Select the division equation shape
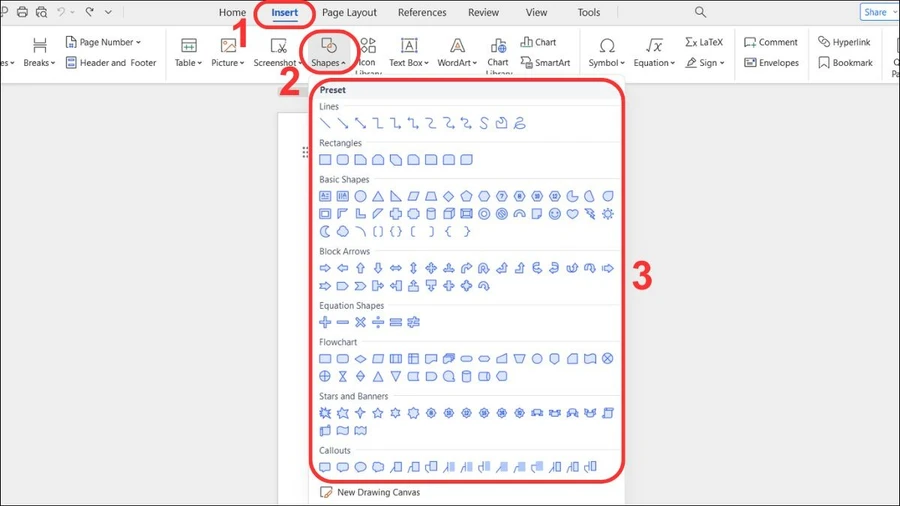The width and height of the screenshot is (900, 506). (x=378, y=322)
